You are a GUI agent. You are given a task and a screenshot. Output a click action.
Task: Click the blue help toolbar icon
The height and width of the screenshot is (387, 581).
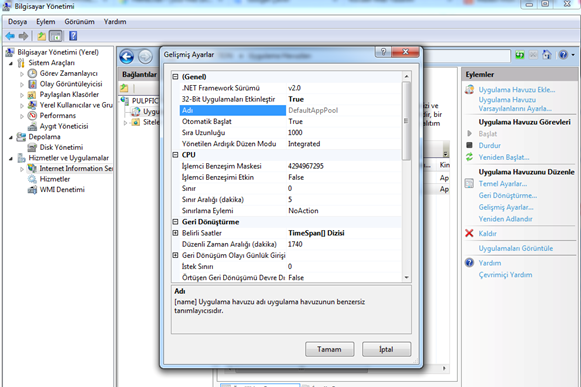tap(73, 36)
